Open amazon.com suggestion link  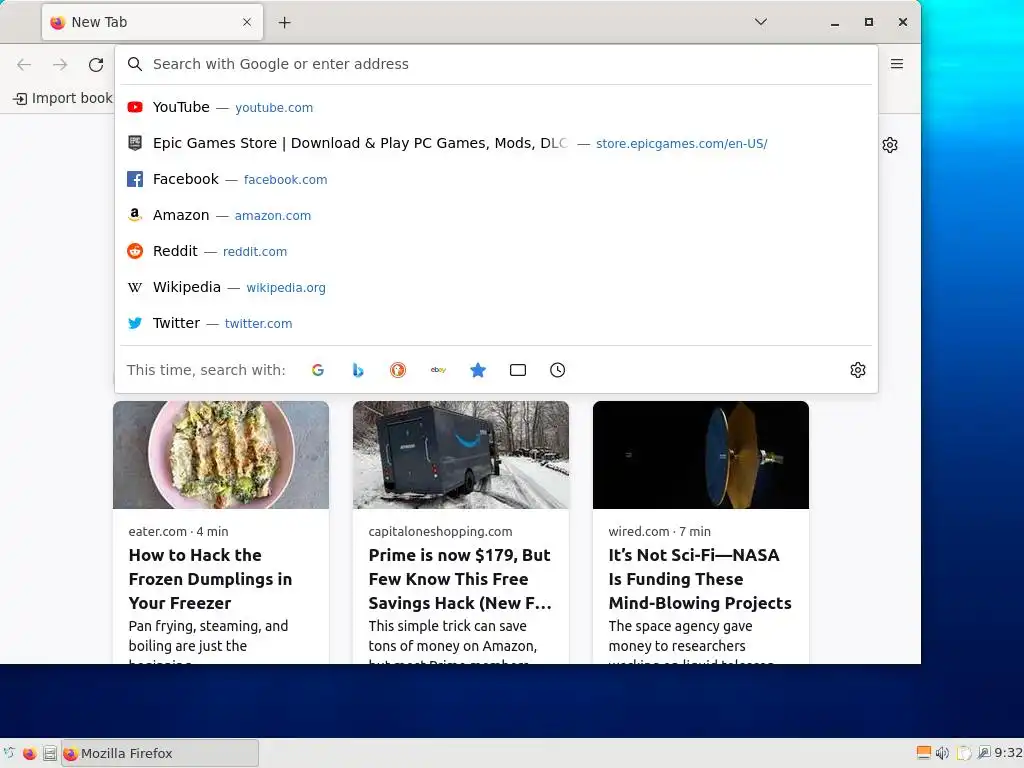click(x=273, y=216)
